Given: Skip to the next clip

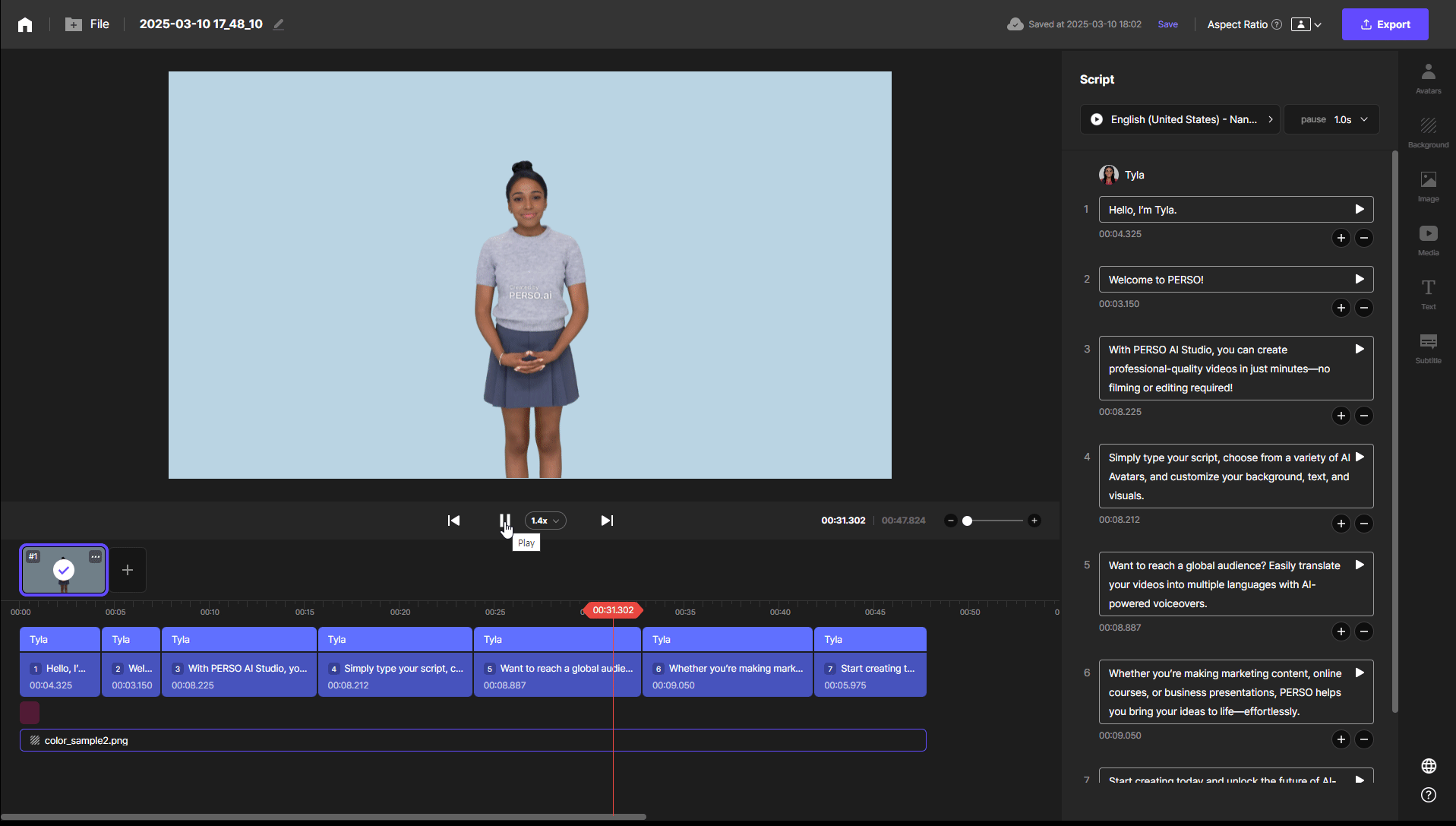Looking at the screenshot, I should coord(607,521).
